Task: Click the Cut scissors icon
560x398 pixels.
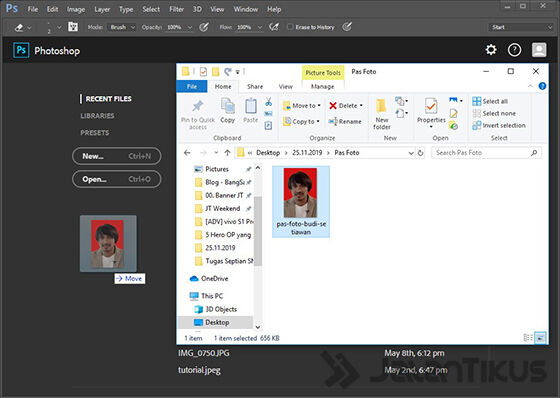Action: point(268,102)
